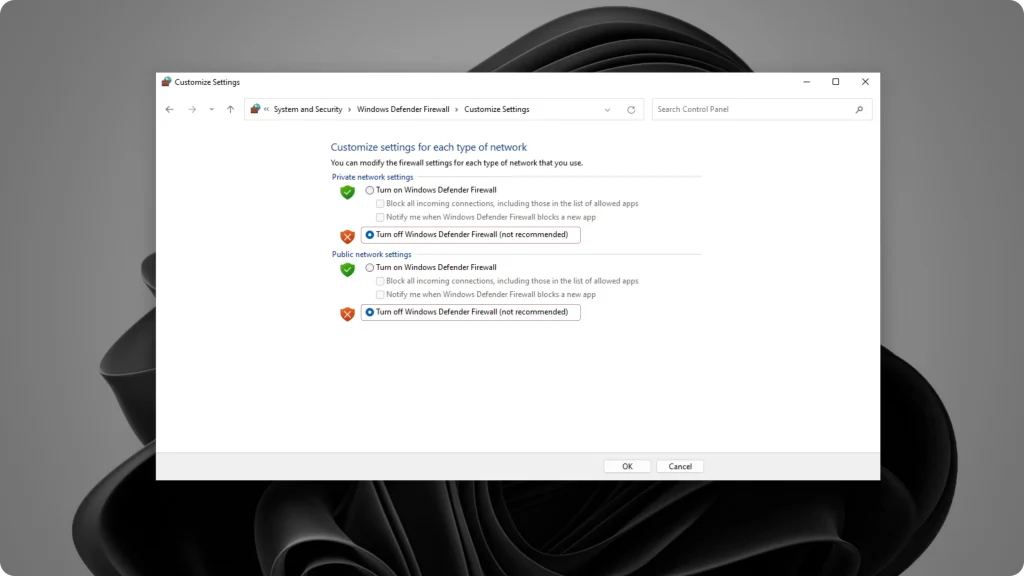1024x576 pixels.
Task: Click the Customize Settings breadcrumb
Action: pyautogui.click(x=496, y=109)
